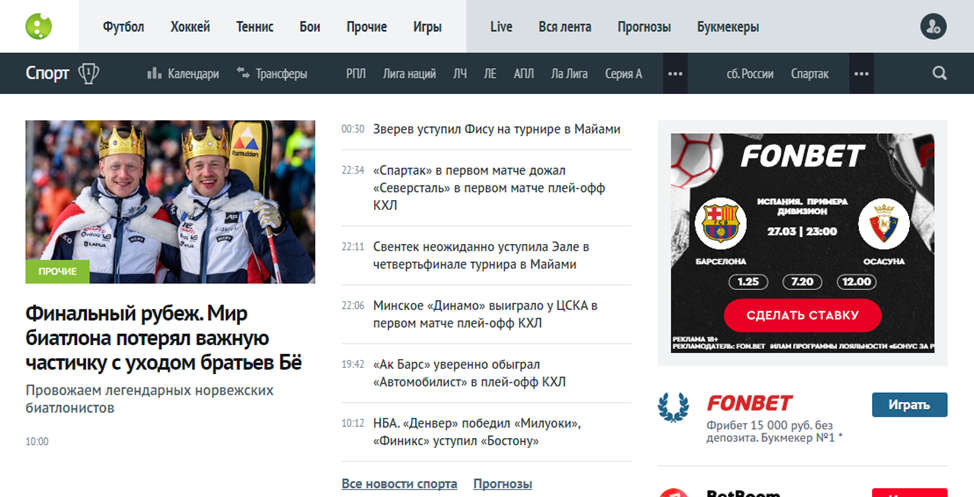
Task: Open the biathlon brothers article photo
Action: [x=170, y=202]
